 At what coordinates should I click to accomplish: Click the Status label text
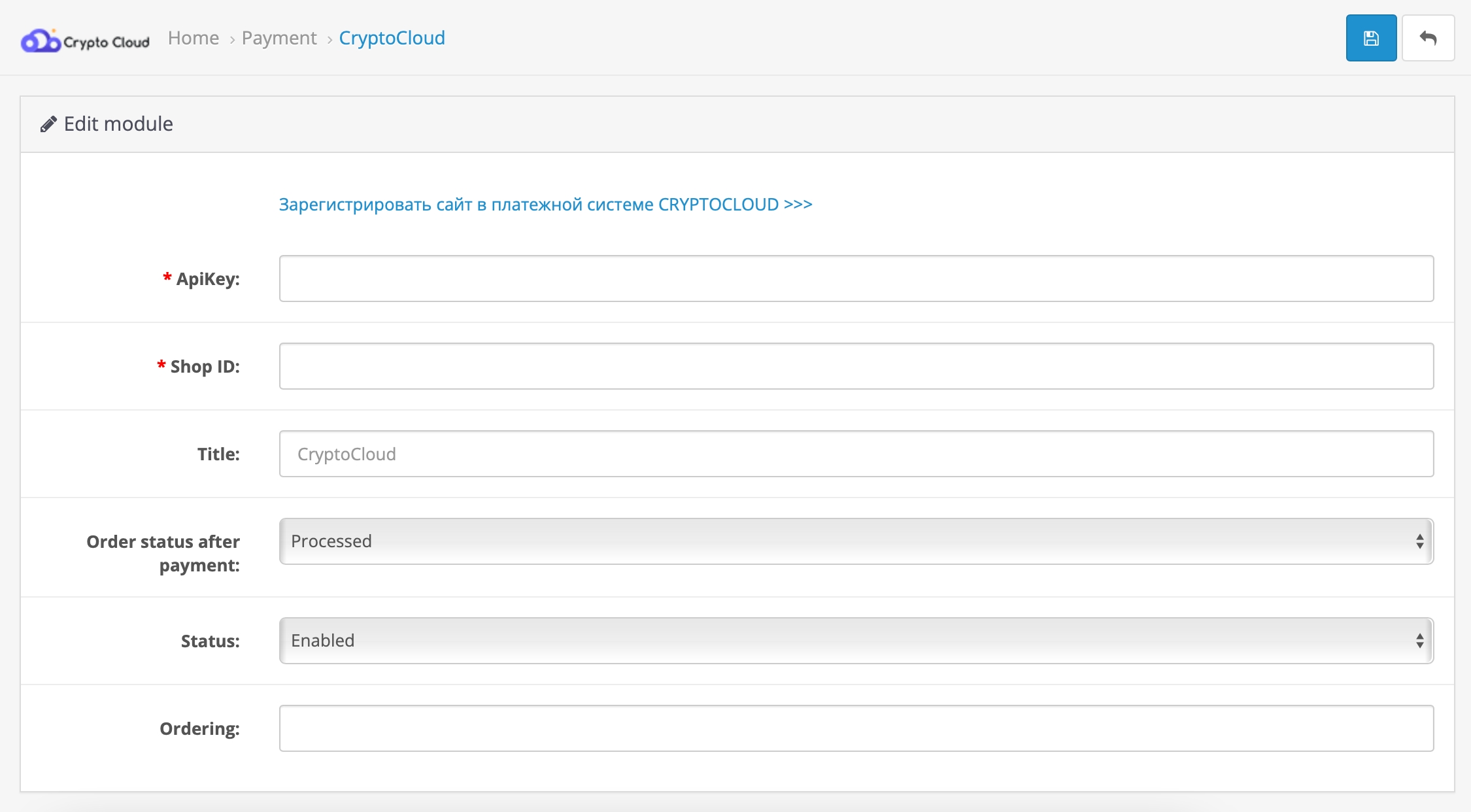pos(210,641)
